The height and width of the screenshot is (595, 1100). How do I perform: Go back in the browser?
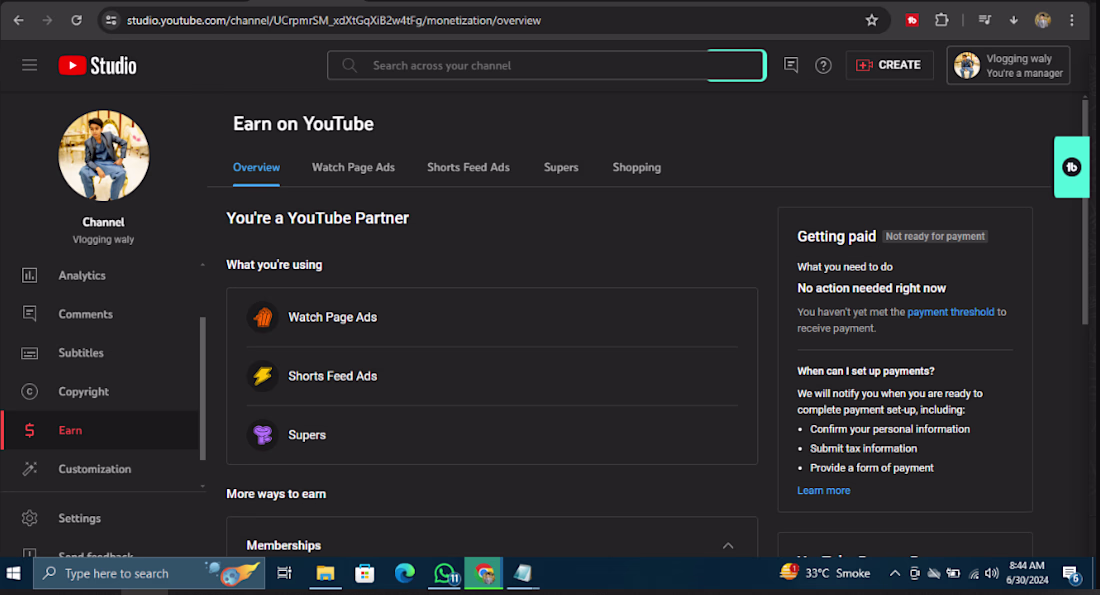click(x=18, y=20)
